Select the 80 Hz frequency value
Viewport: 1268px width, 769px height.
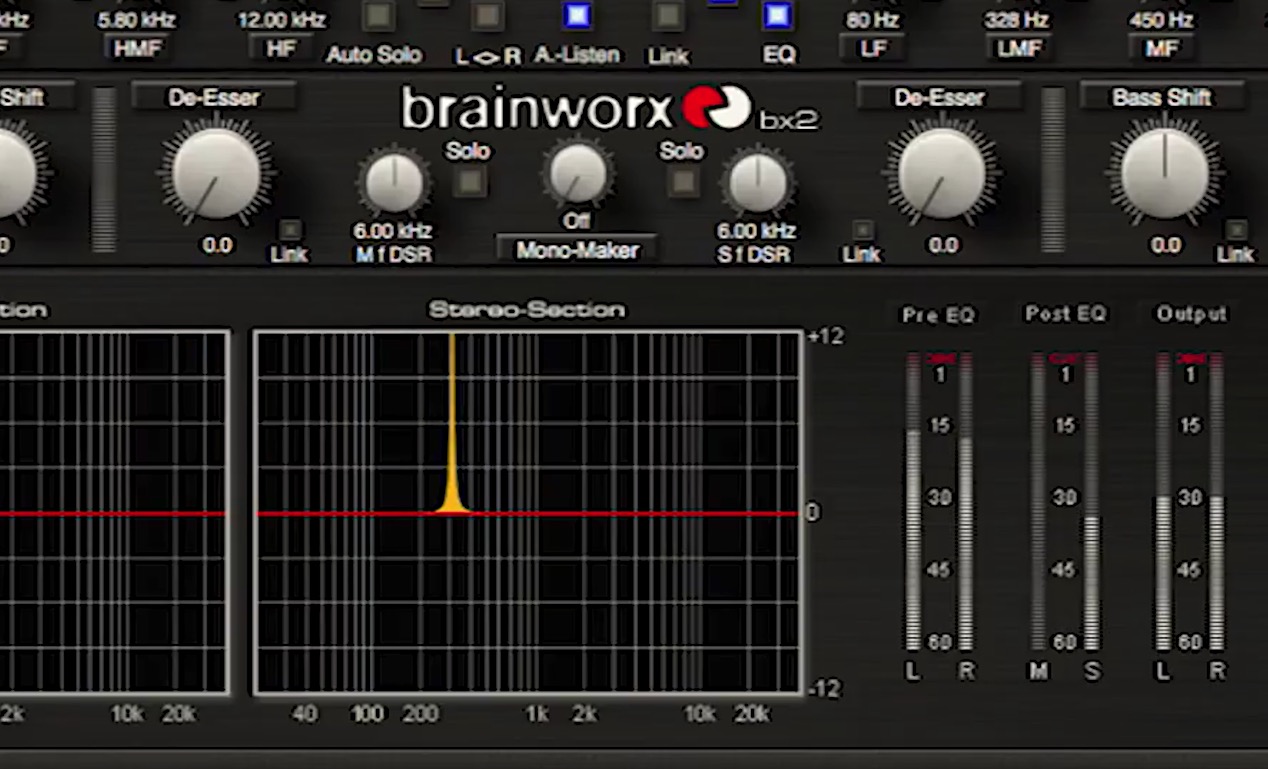(x=873, y=20)
